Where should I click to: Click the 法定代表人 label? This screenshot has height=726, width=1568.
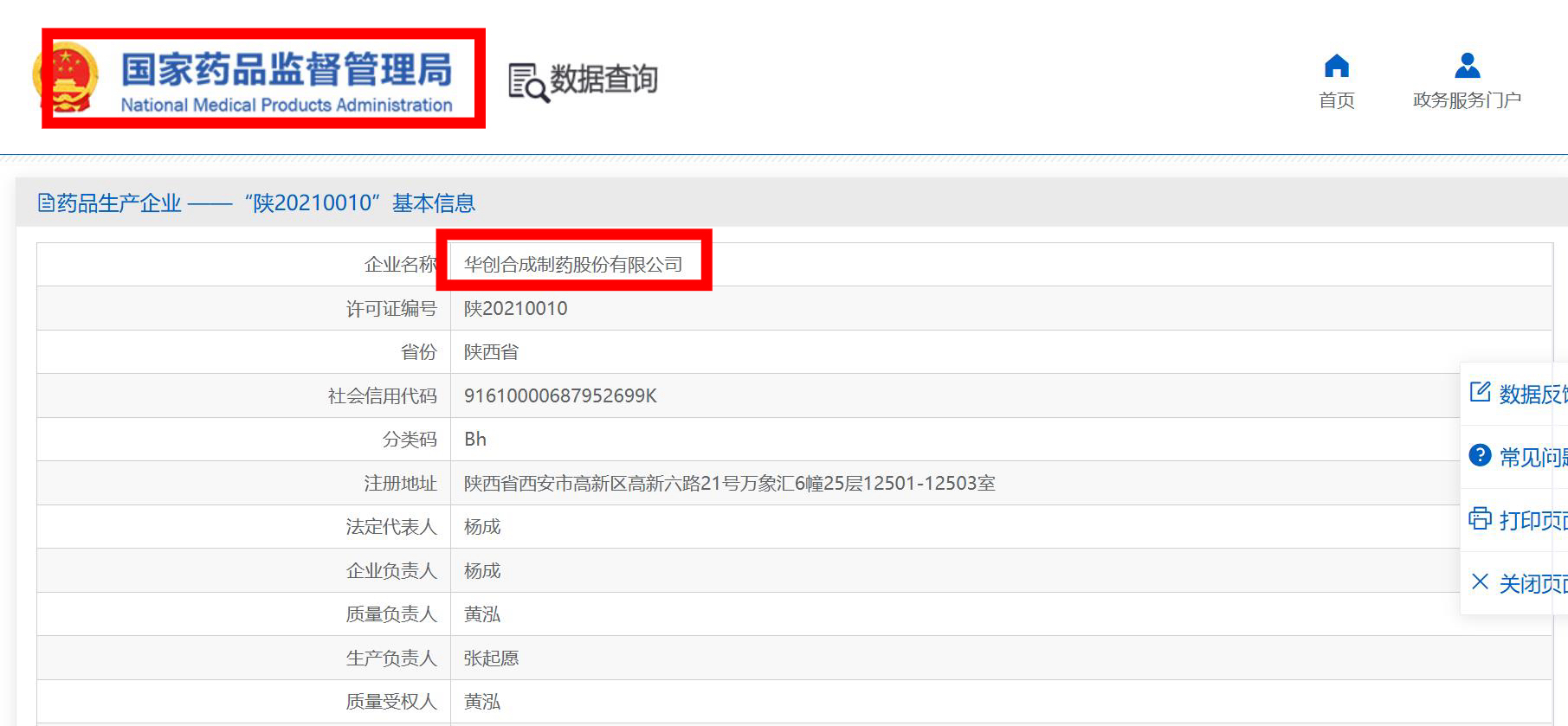coord(391,527)
